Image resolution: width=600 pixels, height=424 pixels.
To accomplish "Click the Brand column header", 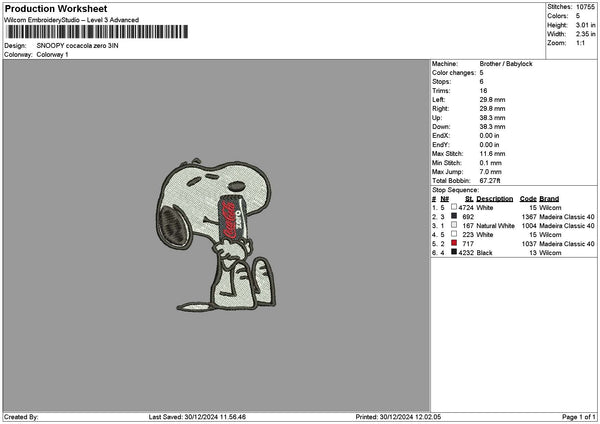I will tap(549, 199).
